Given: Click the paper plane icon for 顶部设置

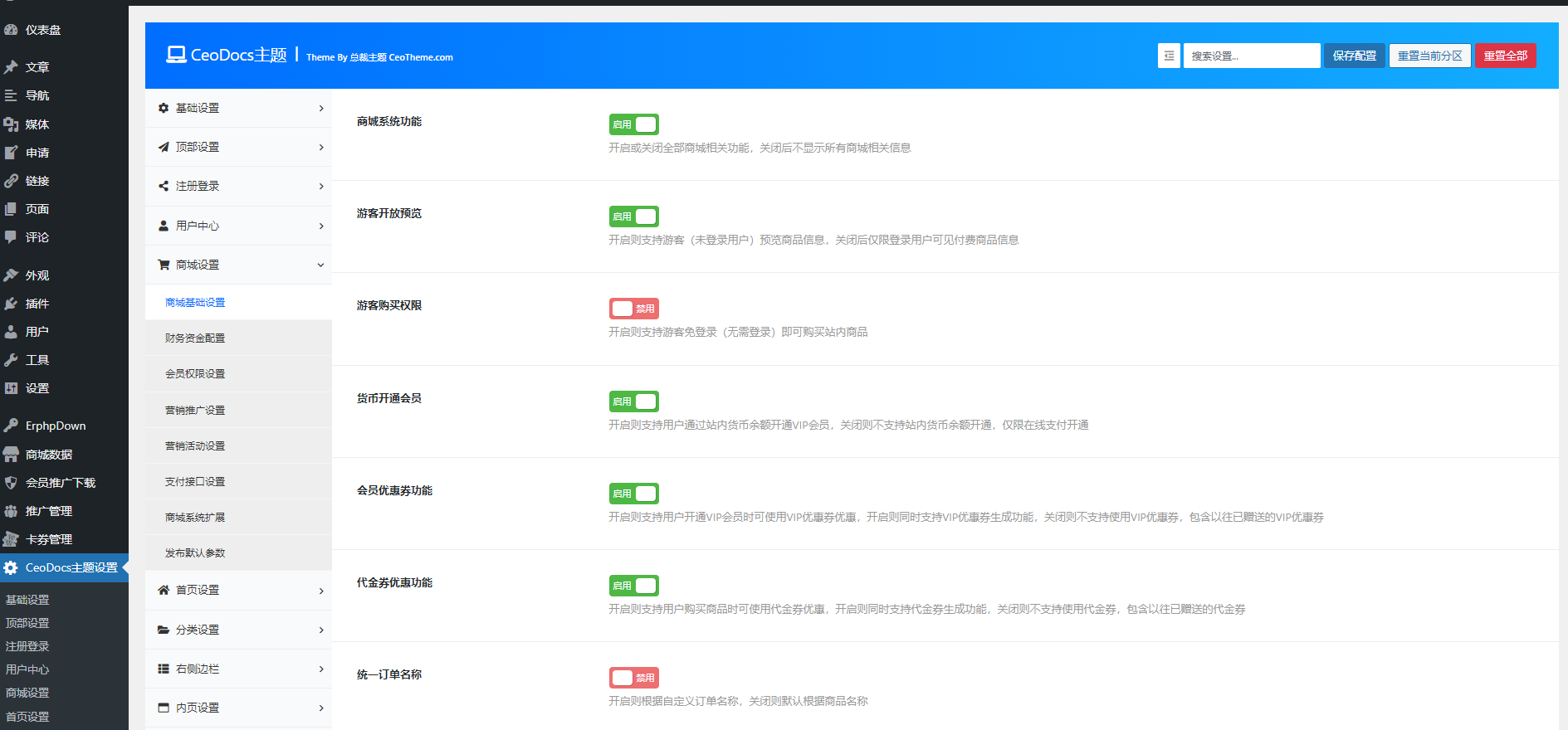Looking at the screenshot, I should pos(164,147).
